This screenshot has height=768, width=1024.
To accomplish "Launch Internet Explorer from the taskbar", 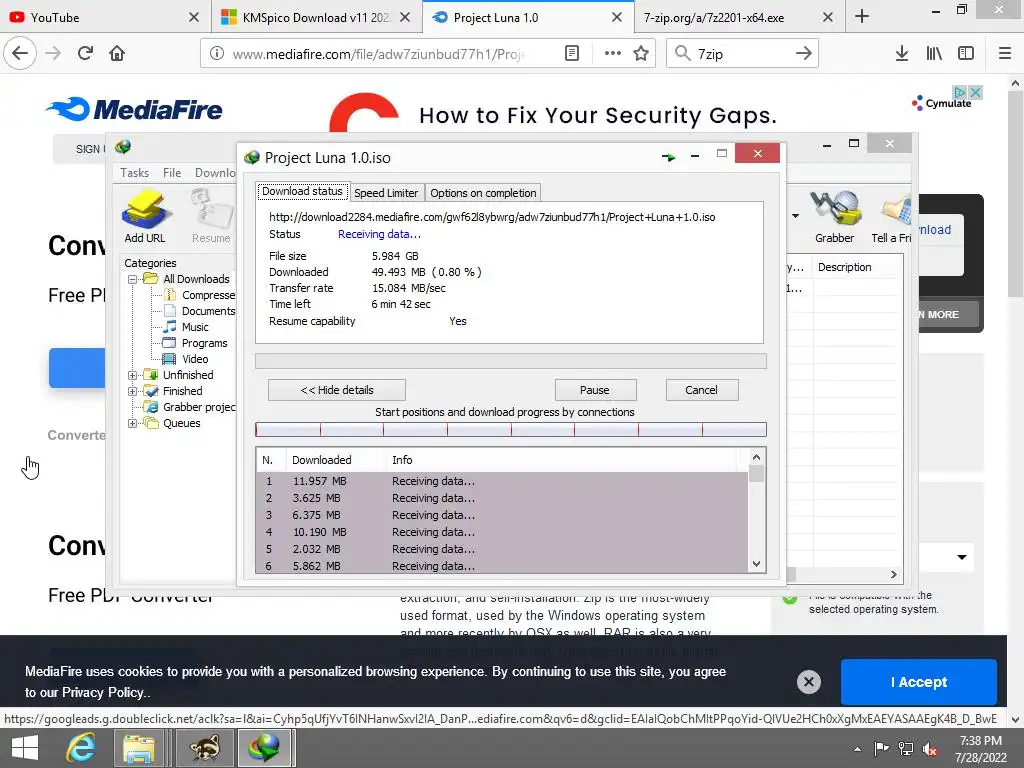I will click(81, 748).
